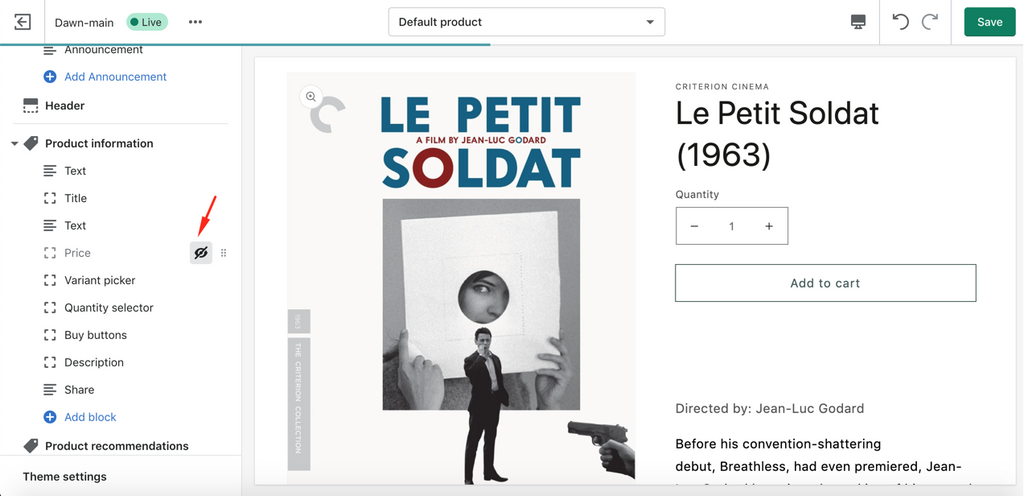
Task: Increase quantity with the plus button
Action: (x=769, y=226)
